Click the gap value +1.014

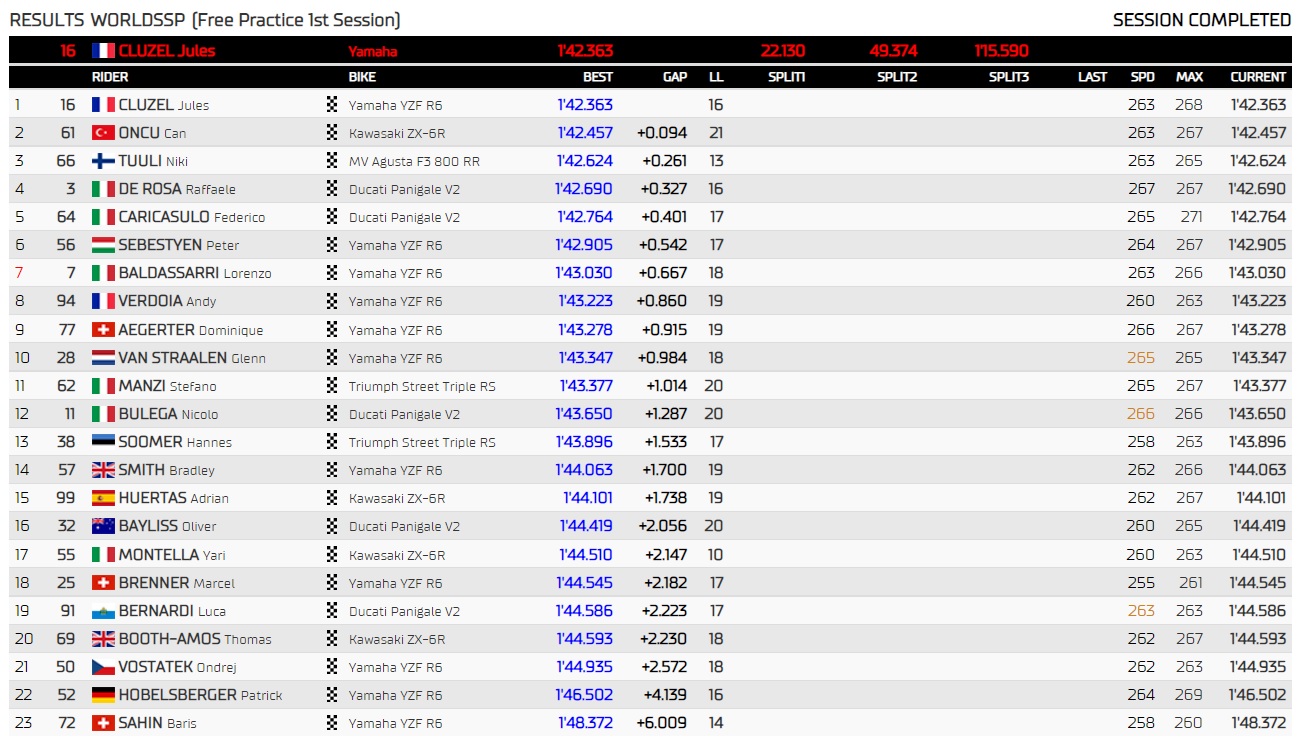(x=667, y=386)
